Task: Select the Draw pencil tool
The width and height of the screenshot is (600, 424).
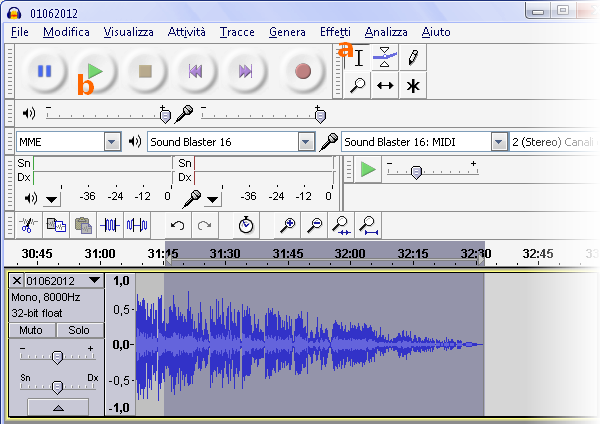Action: tap(412, 57)
